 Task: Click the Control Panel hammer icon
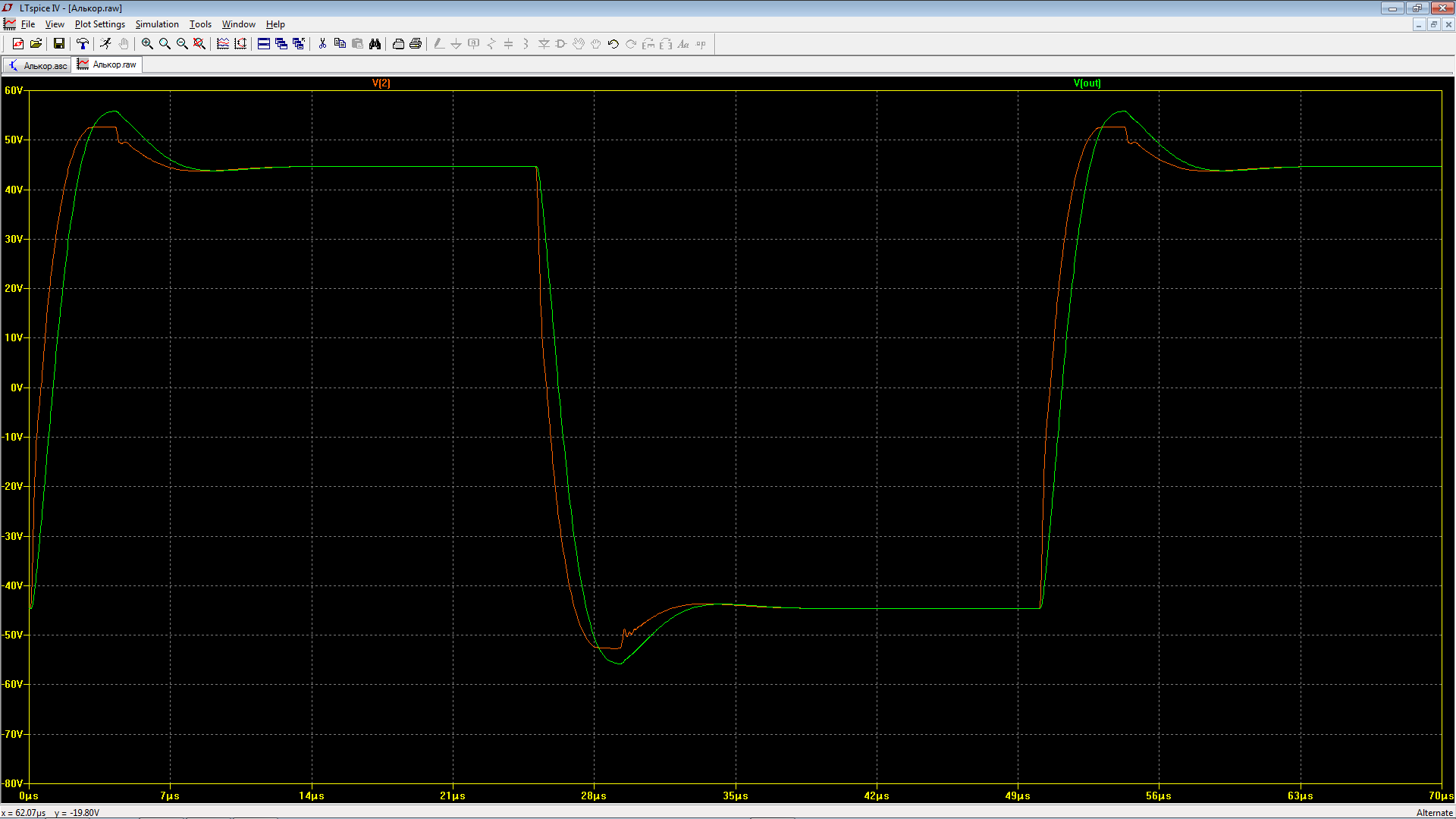(x=83, y=44)
